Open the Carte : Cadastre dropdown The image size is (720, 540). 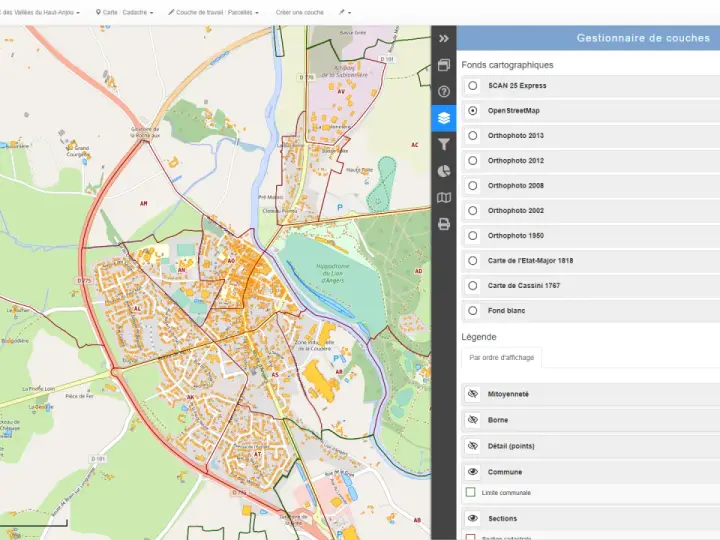coord(124,12)
